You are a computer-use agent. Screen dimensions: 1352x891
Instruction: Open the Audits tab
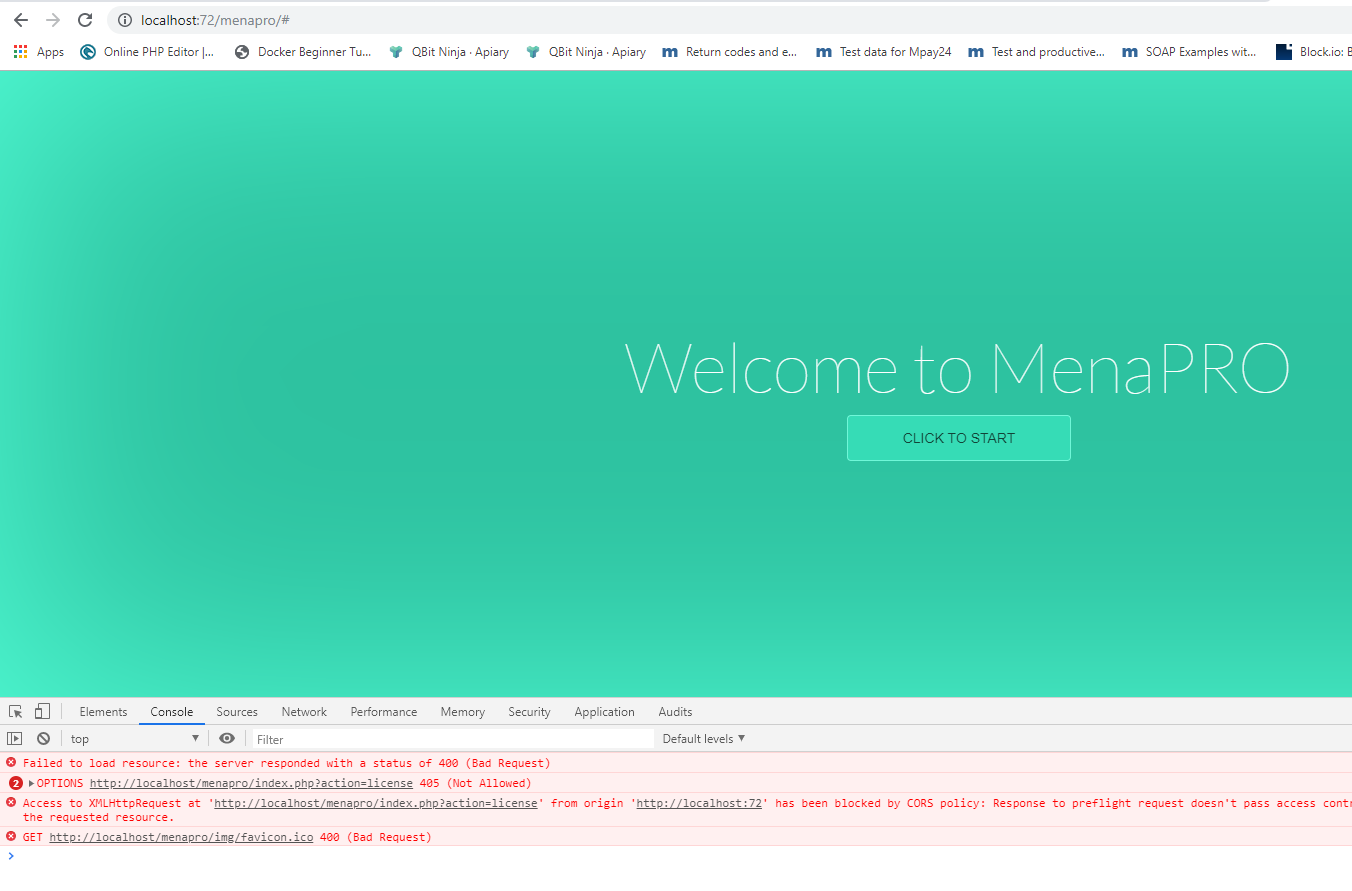675,712
